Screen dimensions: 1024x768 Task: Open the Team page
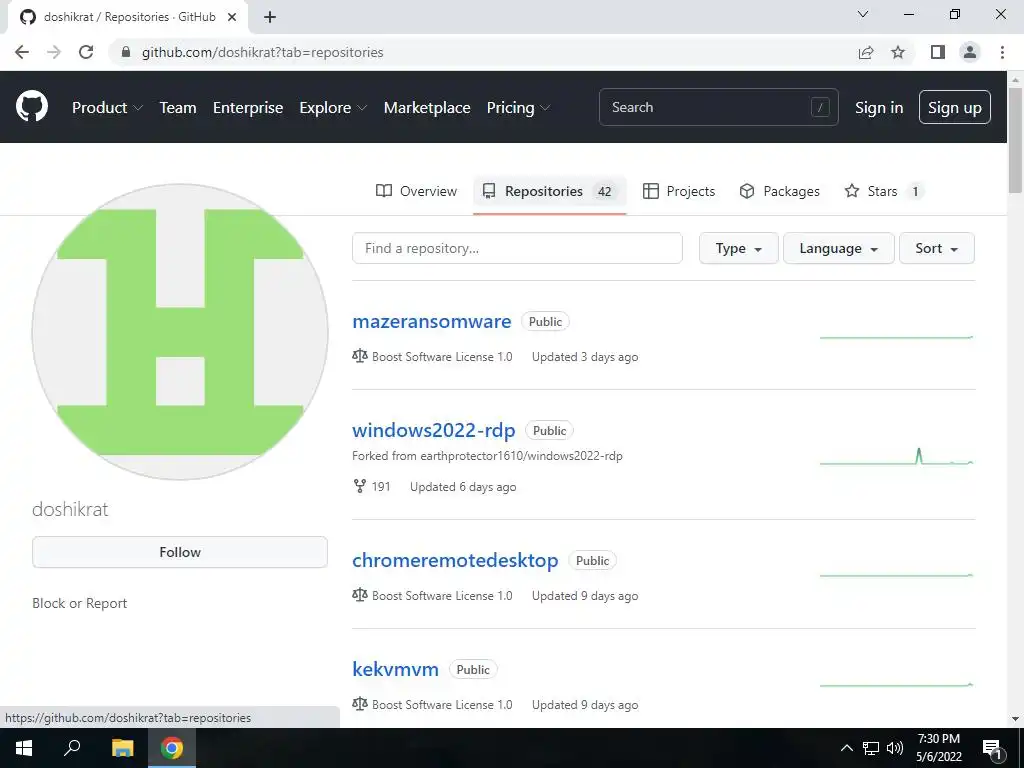178,107
